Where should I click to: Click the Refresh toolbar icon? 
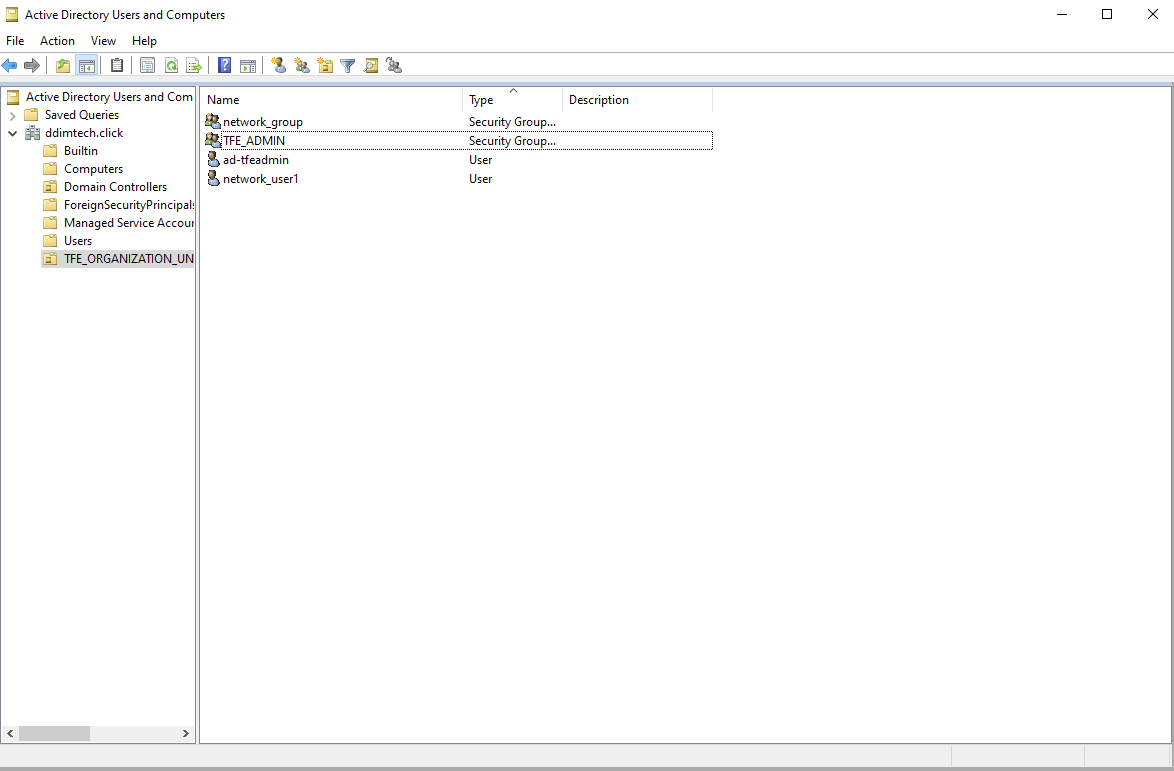coord(171,66)
